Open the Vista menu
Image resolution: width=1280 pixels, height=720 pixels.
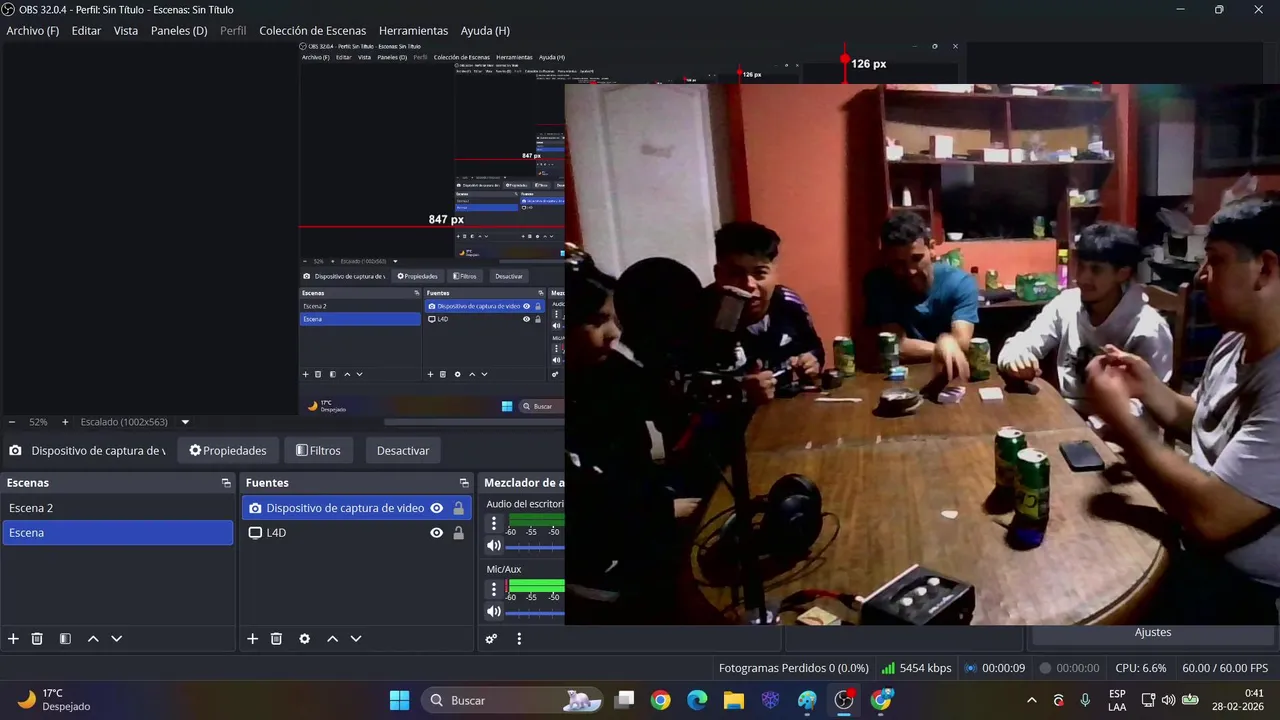(126, 31)
